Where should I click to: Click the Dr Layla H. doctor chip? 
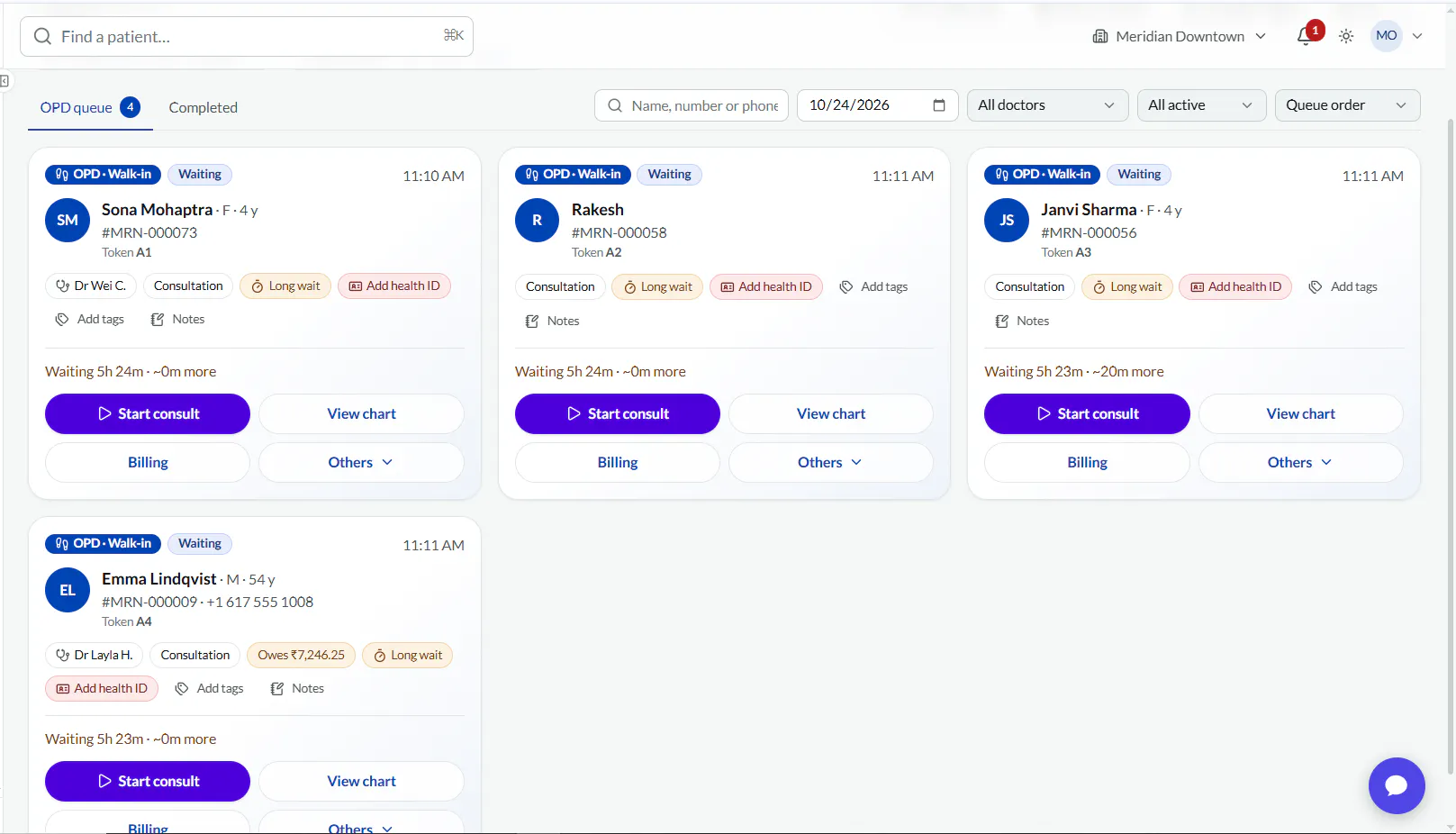pyautogui.click(x=95, y=655)
